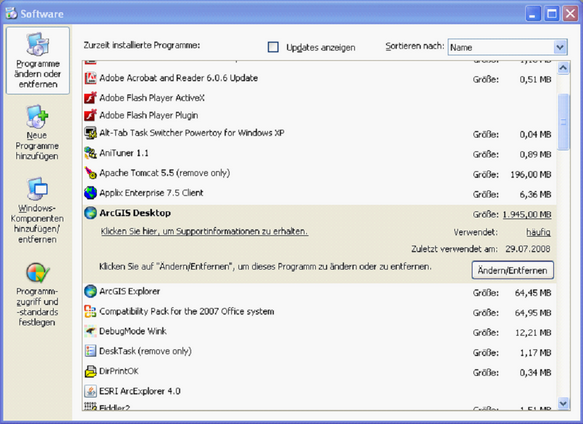Click the ArcGIS Explorer globe icon
The image size is (583, 424).
pyautogui.click(x=90, y=291)
